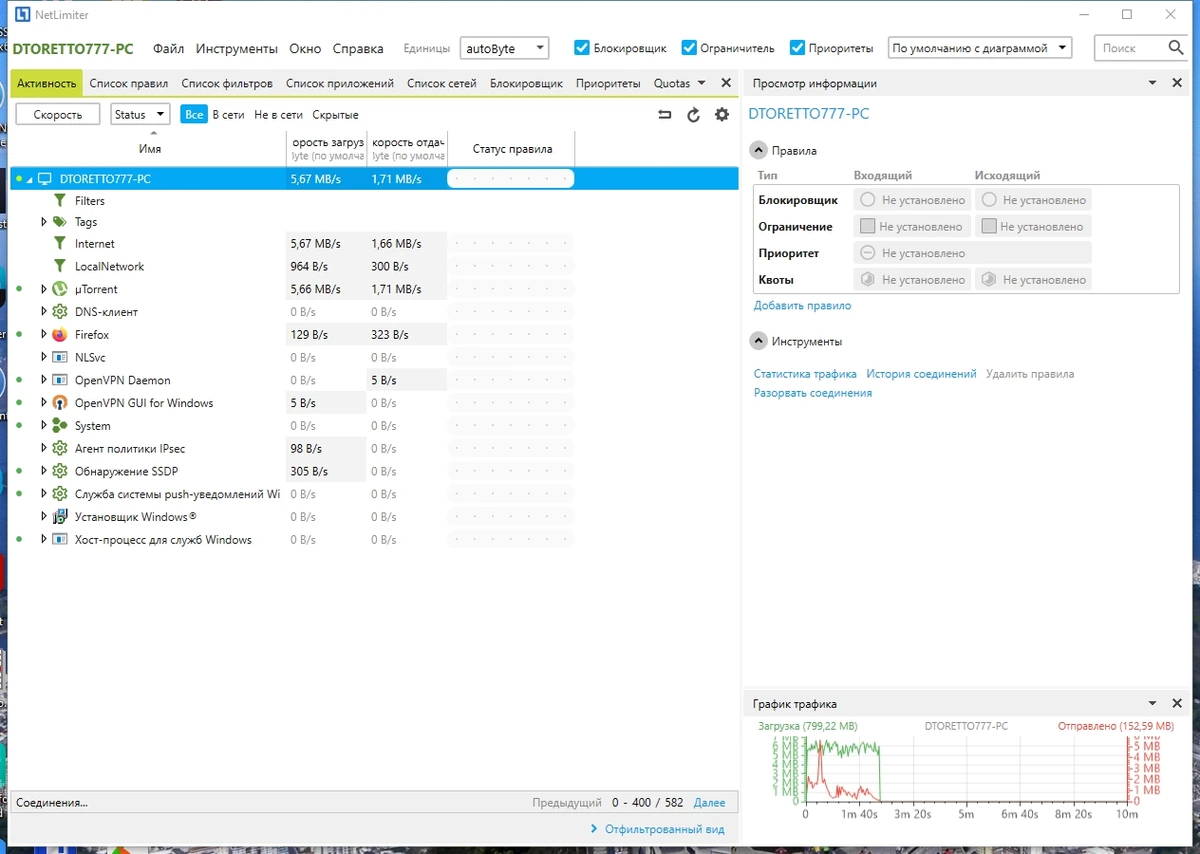Viewport: 1200px width, 854px height.
Task: Click the µTorrent application icon
Action: click(x=60, y=289)
